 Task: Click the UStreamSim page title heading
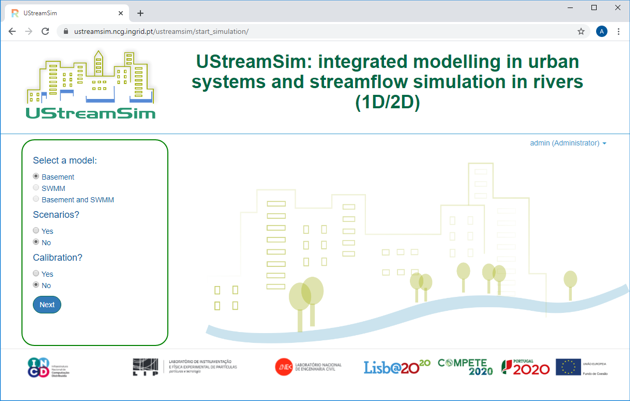point(387,82)
